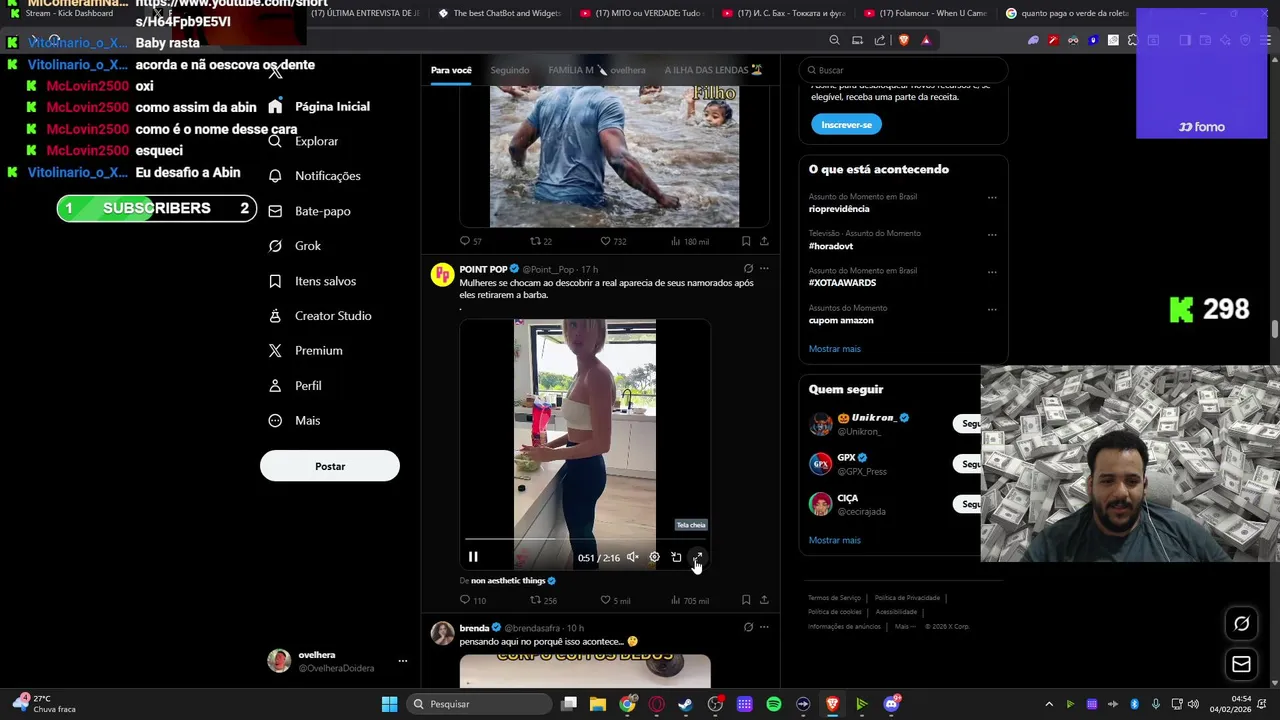
Task: Open non aesthetic things source link
Action: [x=513, y=581]
